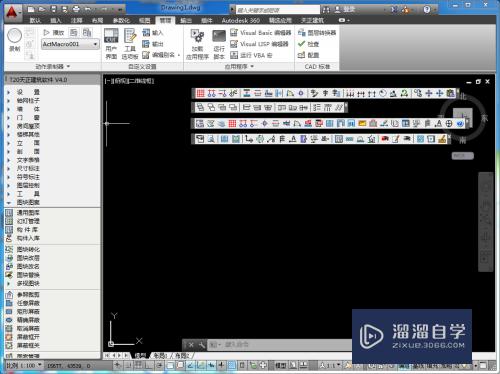500x374 pixels.
Task: Click the CAD standards configure (配置) button
Action: pos(308,55)
